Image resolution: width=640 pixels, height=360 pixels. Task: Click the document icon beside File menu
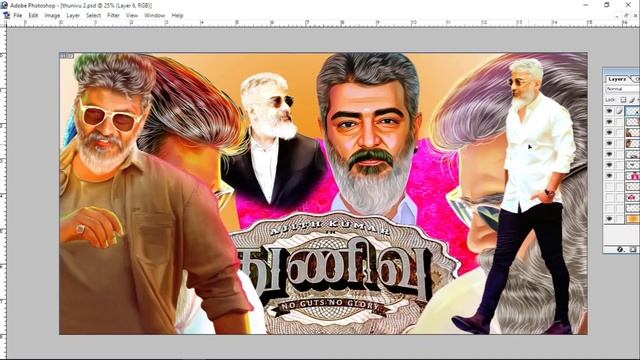(6, 15)
